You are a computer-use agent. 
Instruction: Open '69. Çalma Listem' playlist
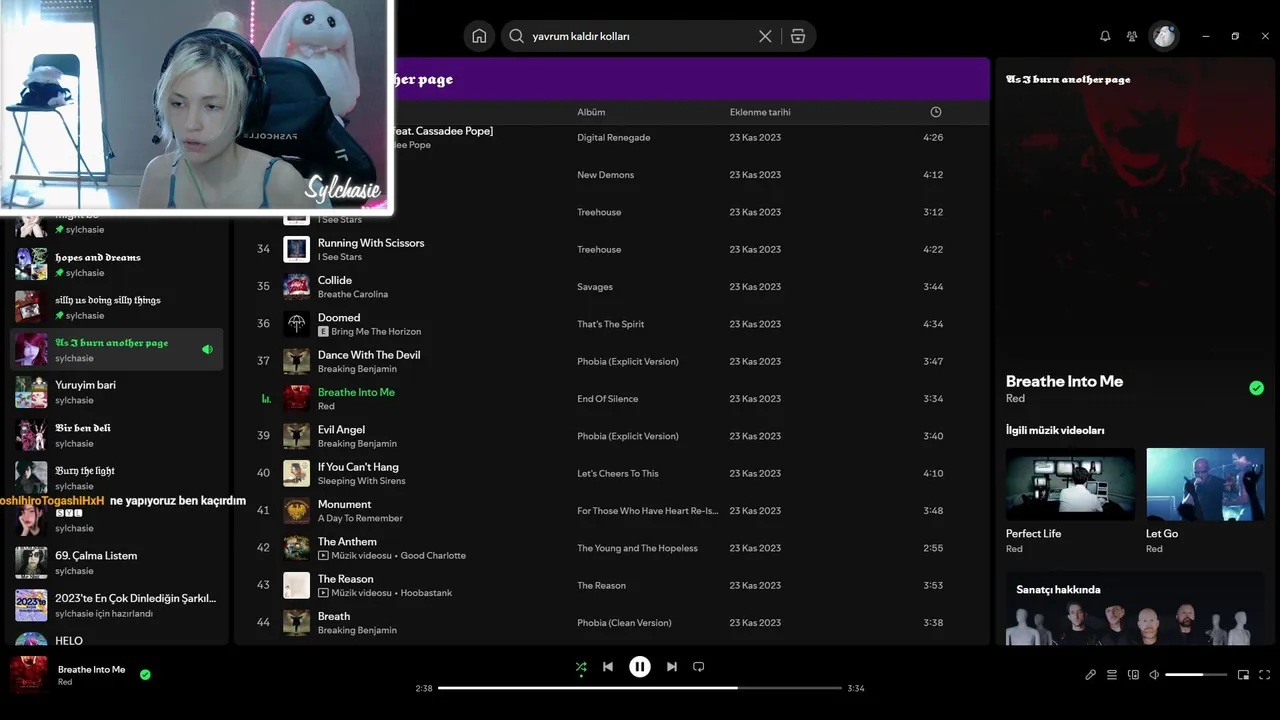click(116, 562)
